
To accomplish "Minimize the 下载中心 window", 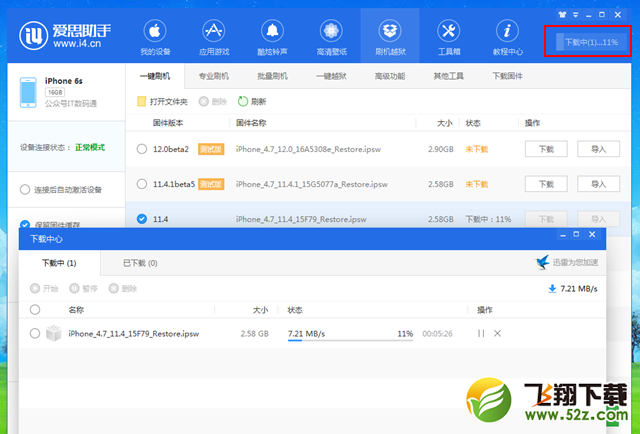I will click(563, 235).
